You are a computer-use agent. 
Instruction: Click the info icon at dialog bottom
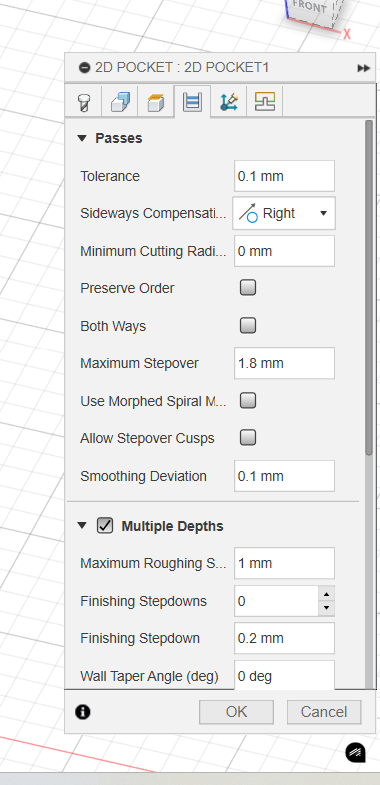pyautogui.click(x=83, y=712)
